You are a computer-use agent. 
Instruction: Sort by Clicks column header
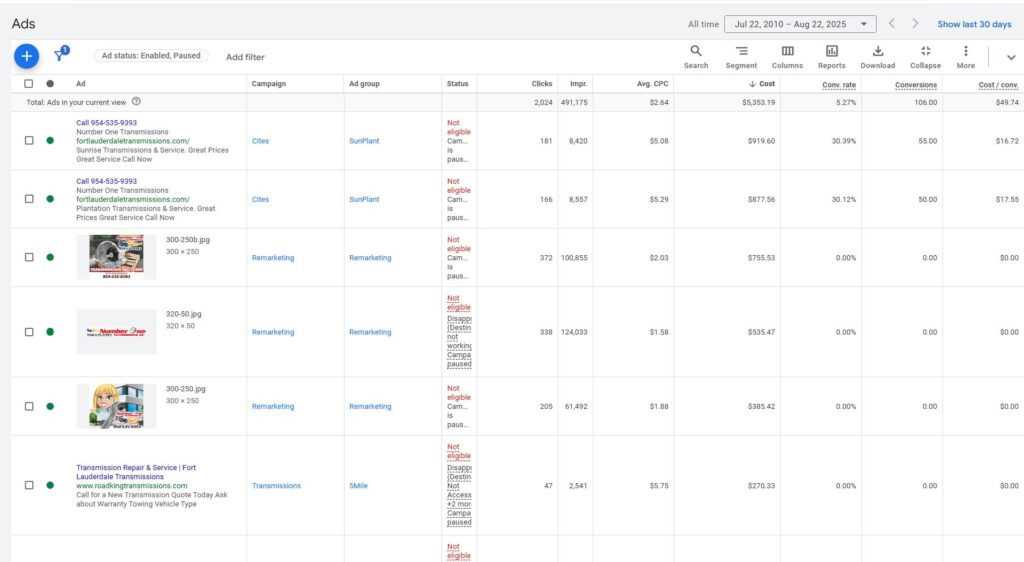click(x=541, y=84)
